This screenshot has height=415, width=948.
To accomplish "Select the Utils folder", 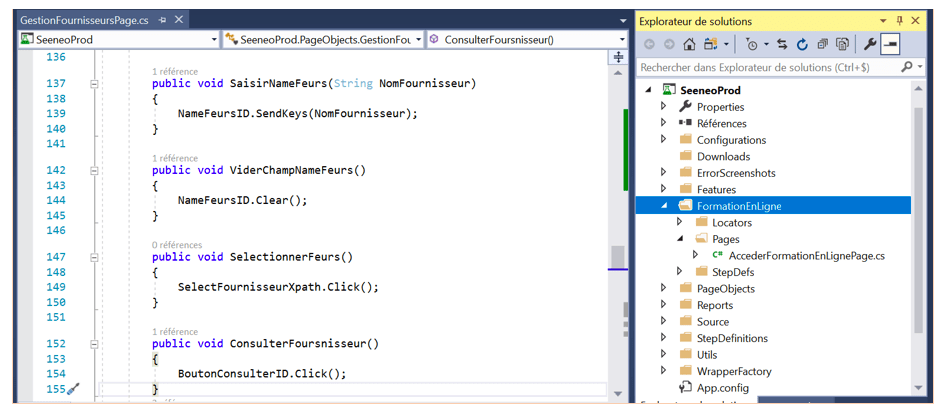I will click(x=707, y=355).
